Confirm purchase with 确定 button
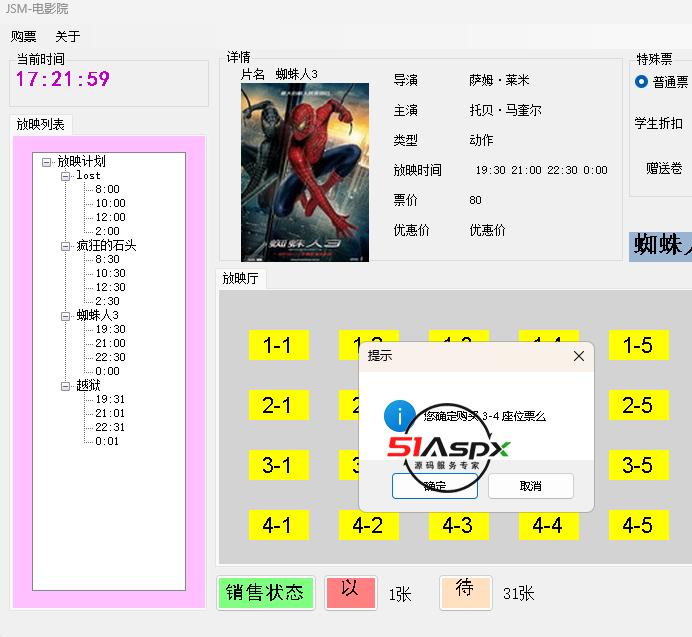 (x=435, y=486)
